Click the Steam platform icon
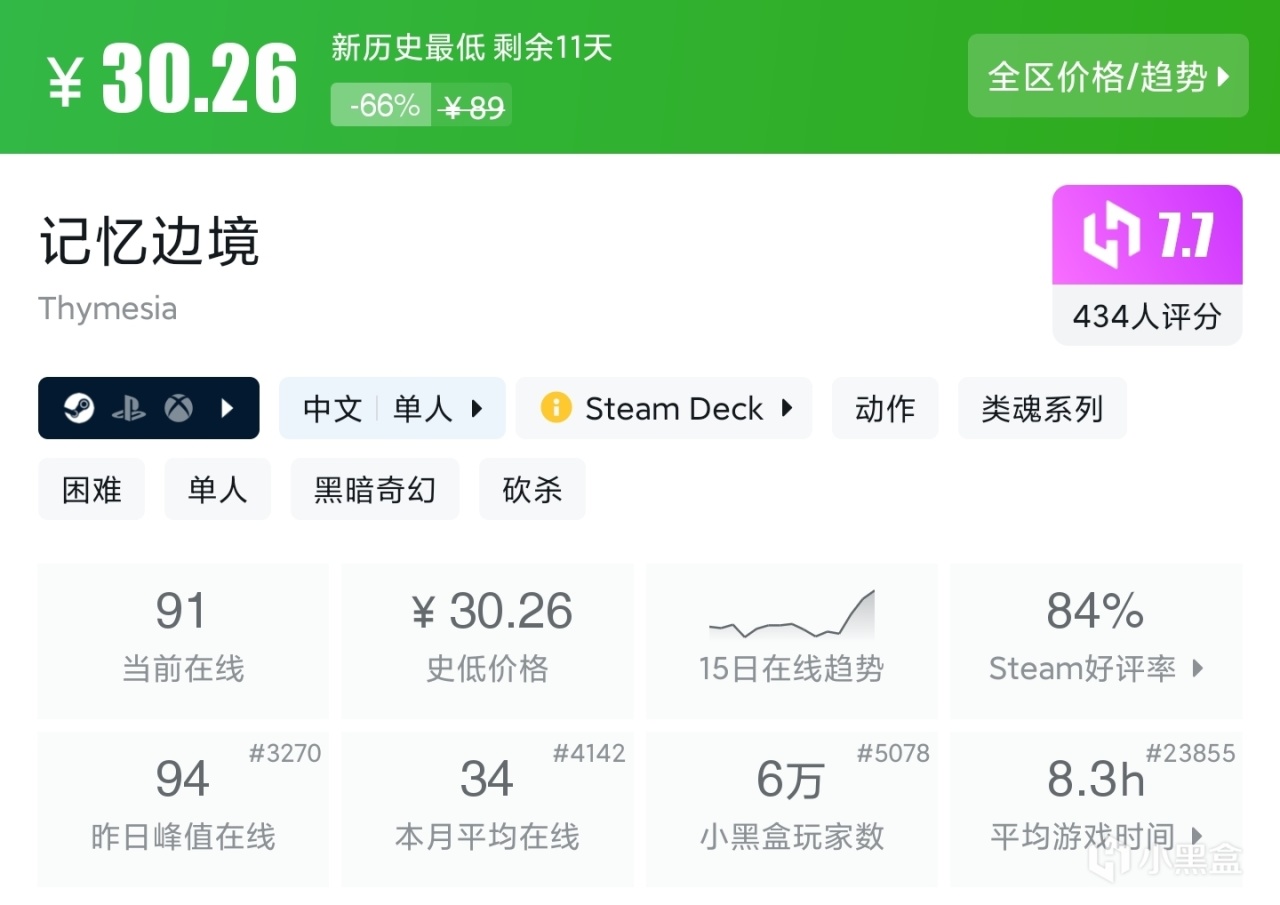 pos(79,408)
